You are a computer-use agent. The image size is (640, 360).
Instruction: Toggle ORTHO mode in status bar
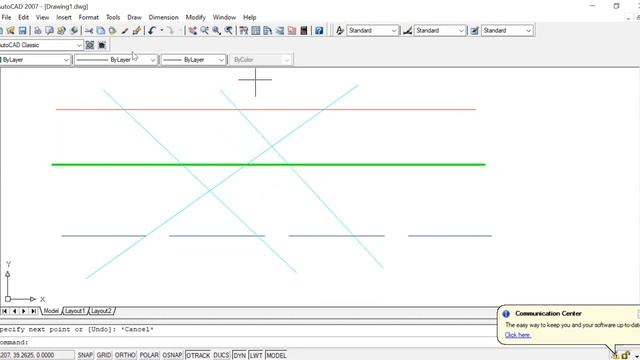coord(125,356)
